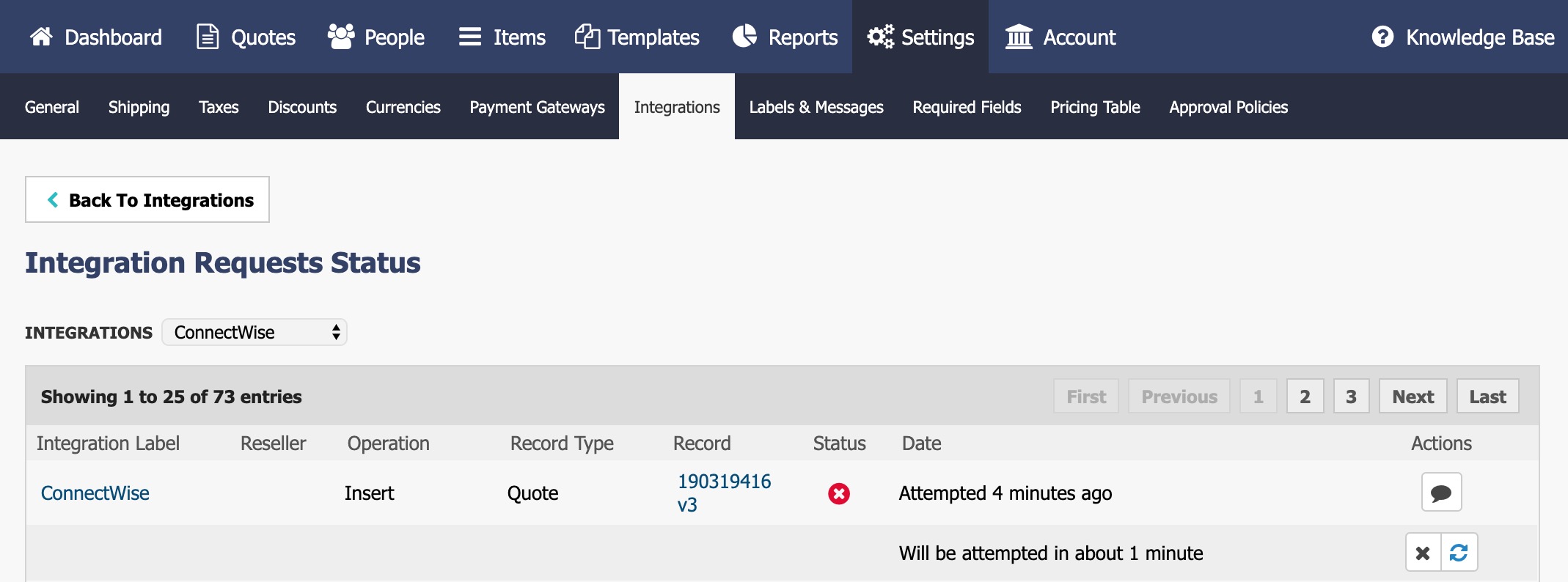Screen dimensions: 1568x582
Task: Open the Dashboard home page
Action: [x=95, y=37]
